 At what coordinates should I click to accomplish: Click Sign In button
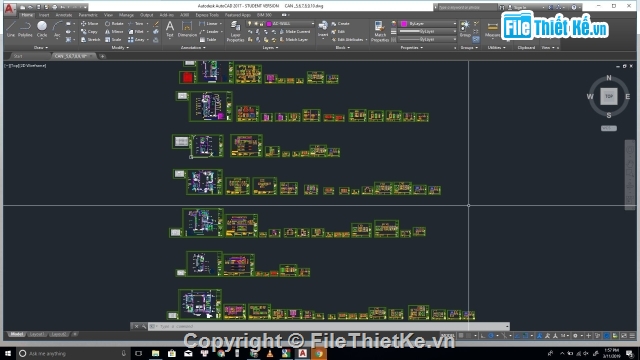pyautogui.click(x=517, y=7)
